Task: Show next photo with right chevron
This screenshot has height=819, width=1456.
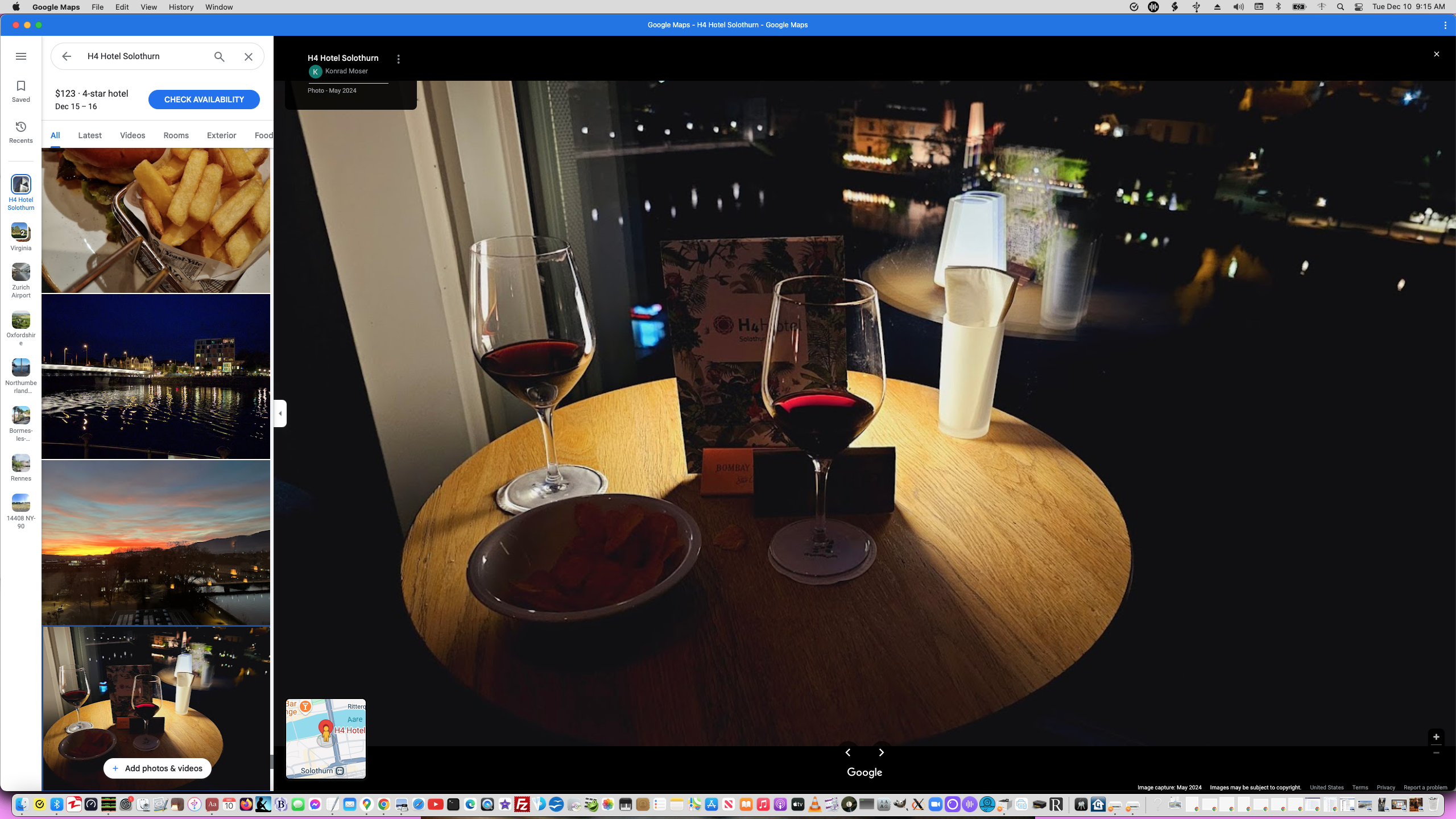Action: click(x=882, y=752)
